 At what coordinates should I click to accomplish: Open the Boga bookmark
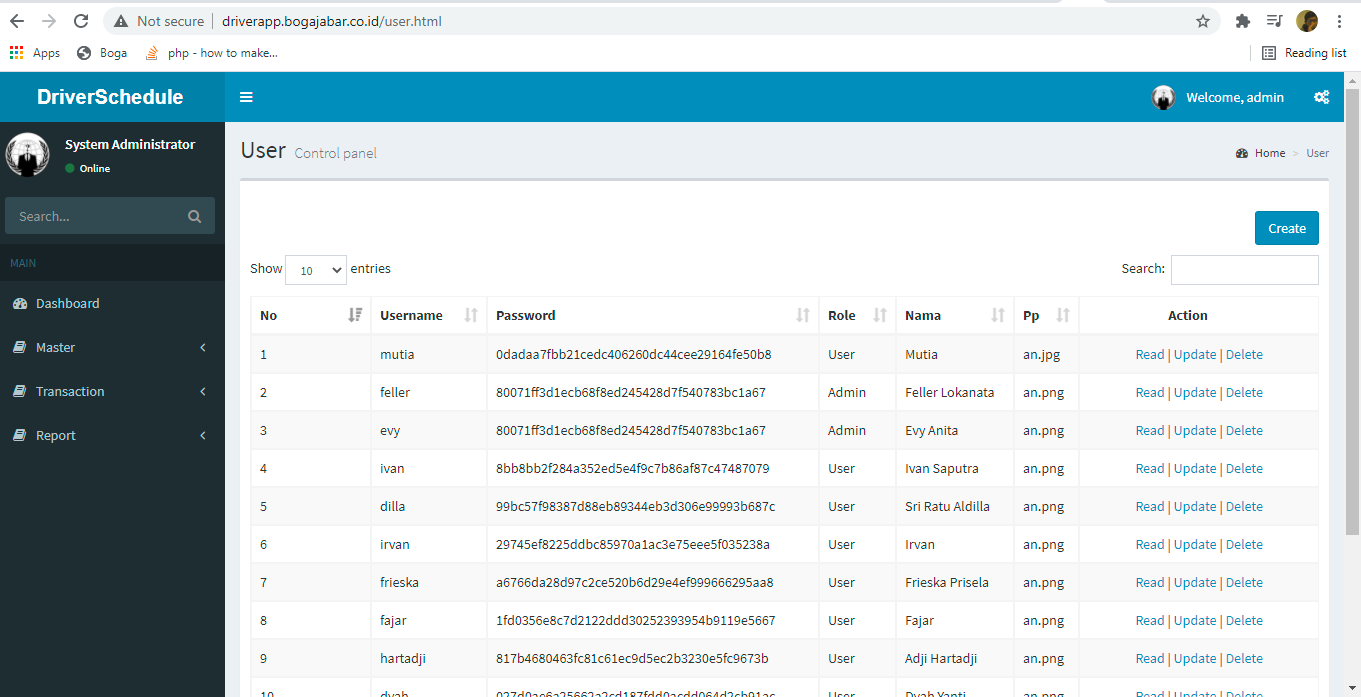click(102, 53)
